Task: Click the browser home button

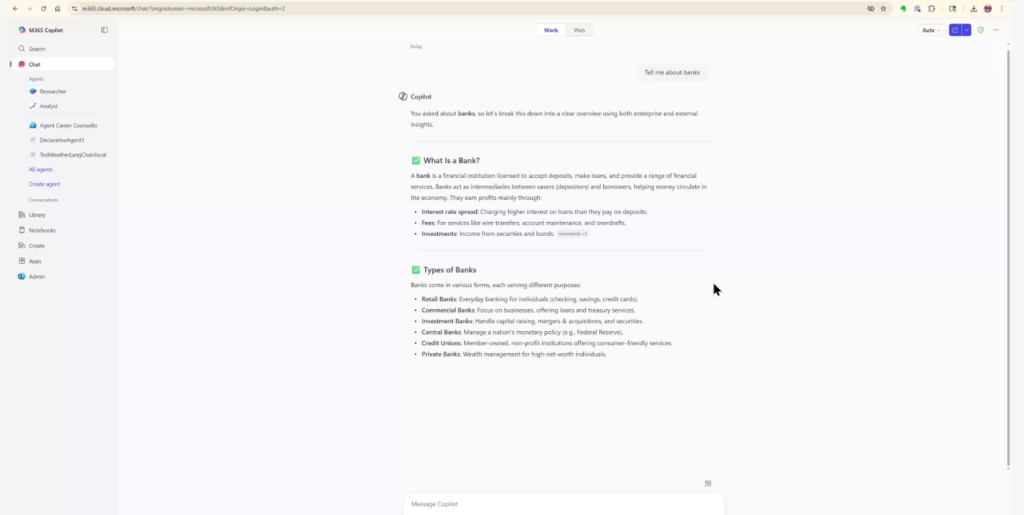Action: 57,8
